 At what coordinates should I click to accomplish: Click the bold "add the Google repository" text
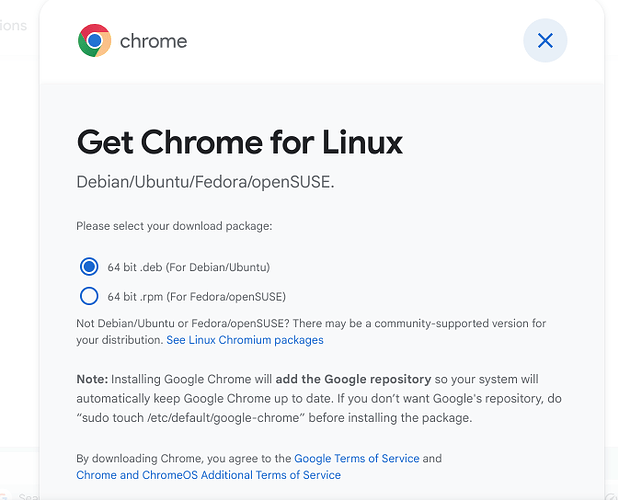point(353,379)
